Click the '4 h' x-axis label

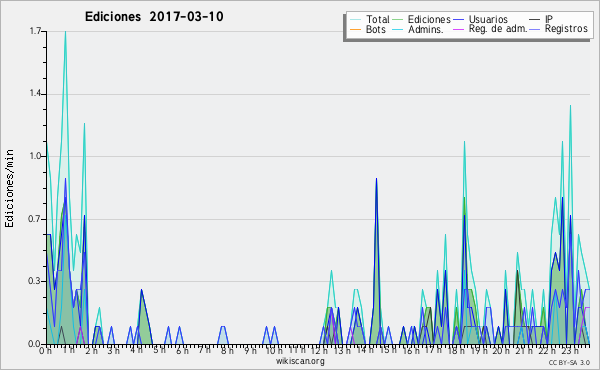pos(136,350)
